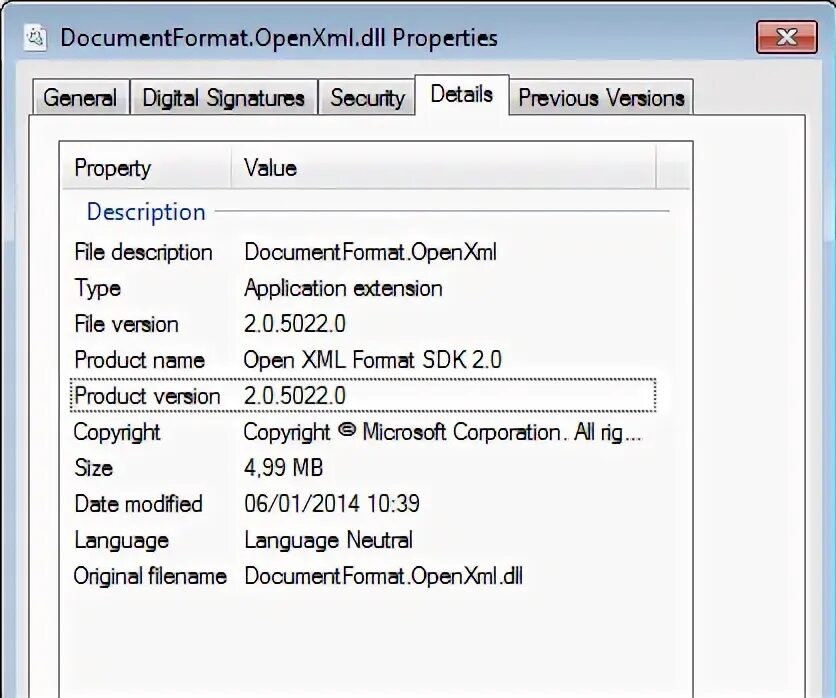836x698 pixels.
Task: Click the Language Neutral value
Action: [328, 541]
